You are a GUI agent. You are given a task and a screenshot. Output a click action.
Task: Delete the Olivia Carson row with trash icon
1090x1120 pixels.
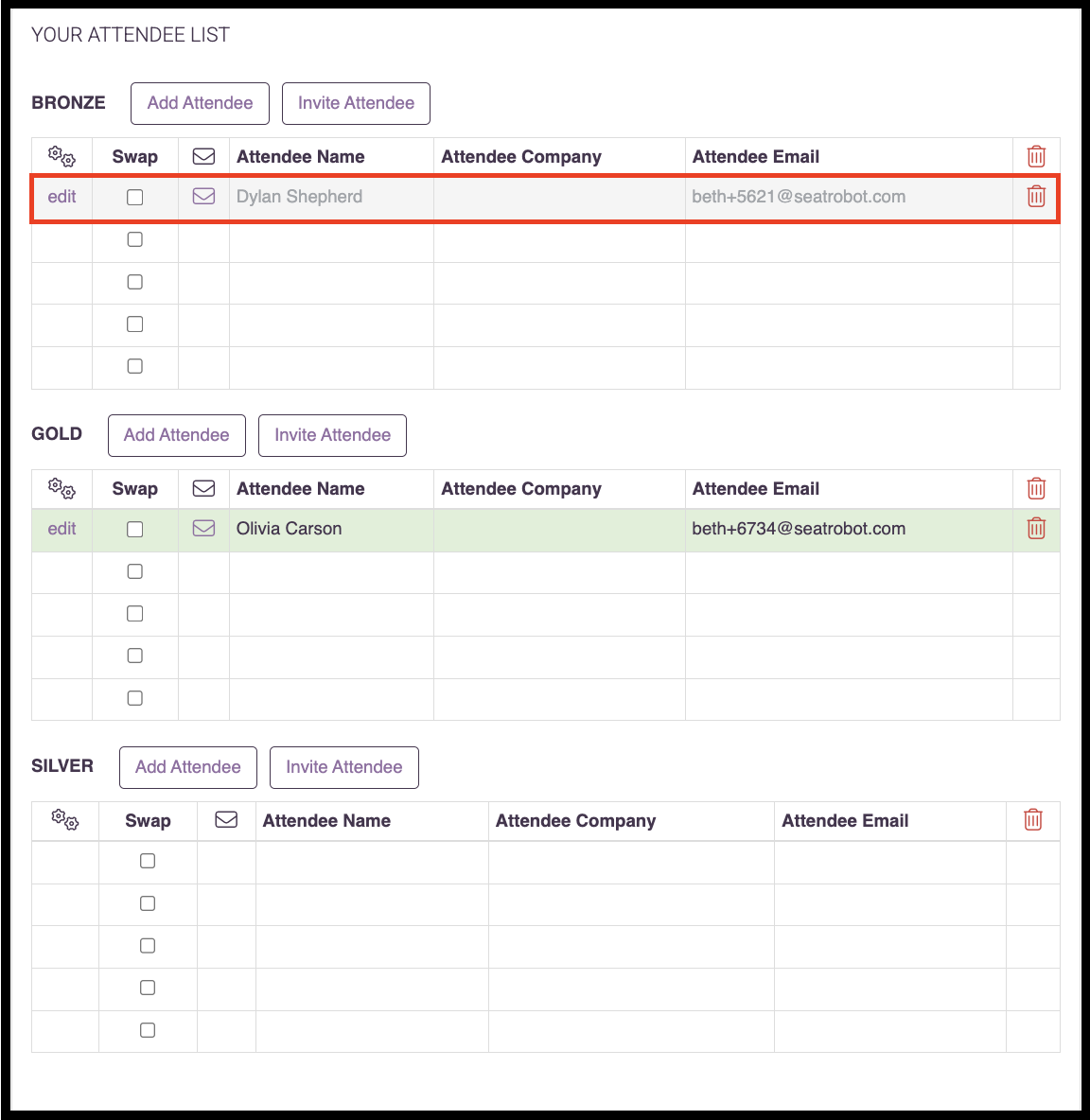1036,528
